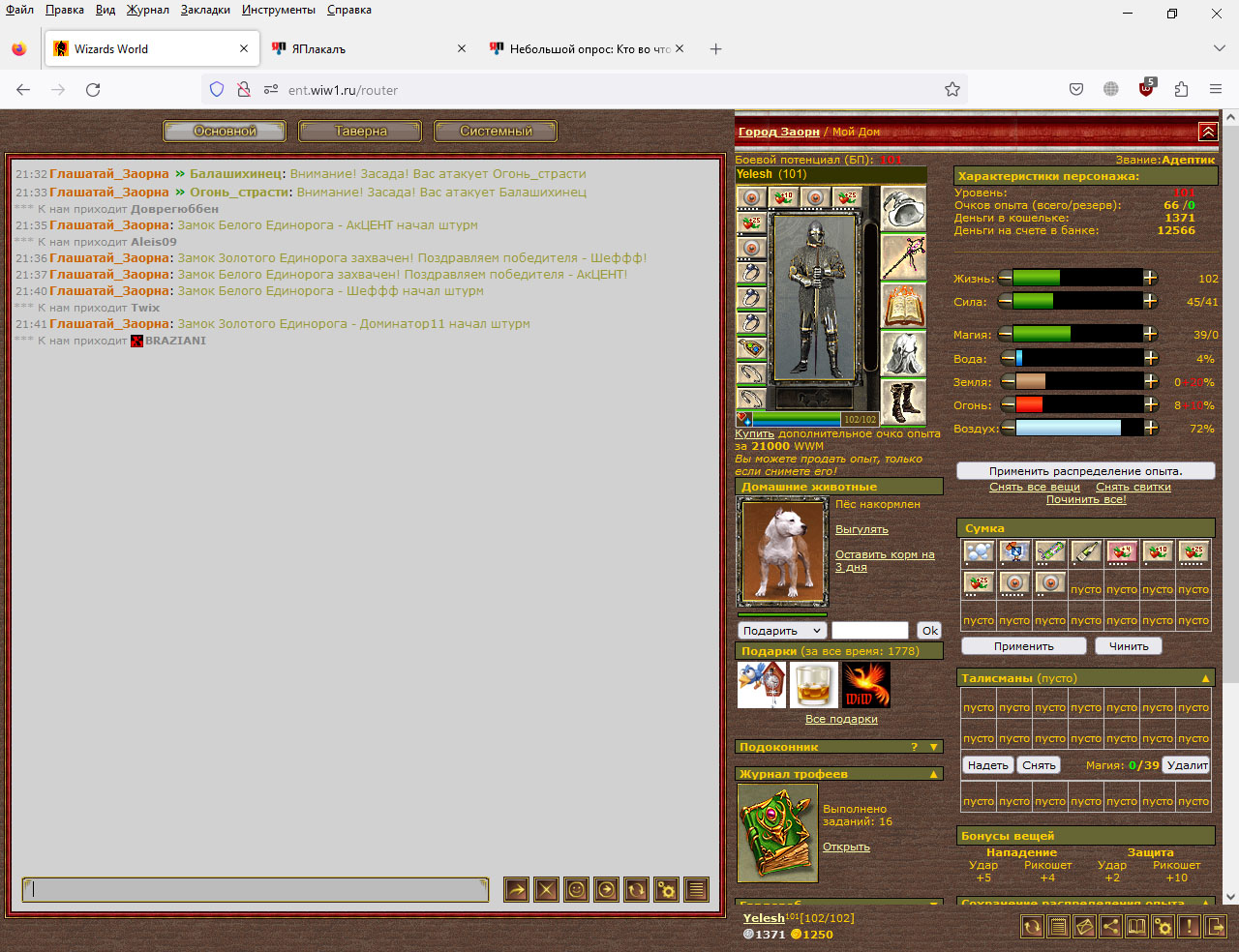This screenshot has height=952, width=1239.
Task: Switch to the Таверна chat tab
Action: click(360, 131)
